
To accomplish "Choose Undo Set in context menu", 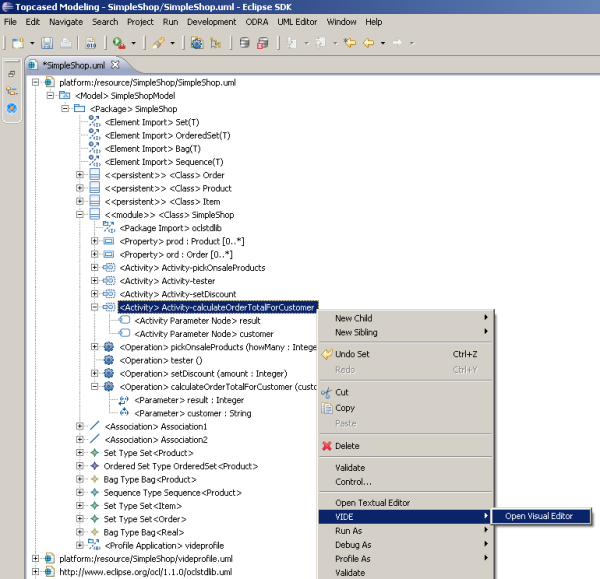I will pos(406,354).
